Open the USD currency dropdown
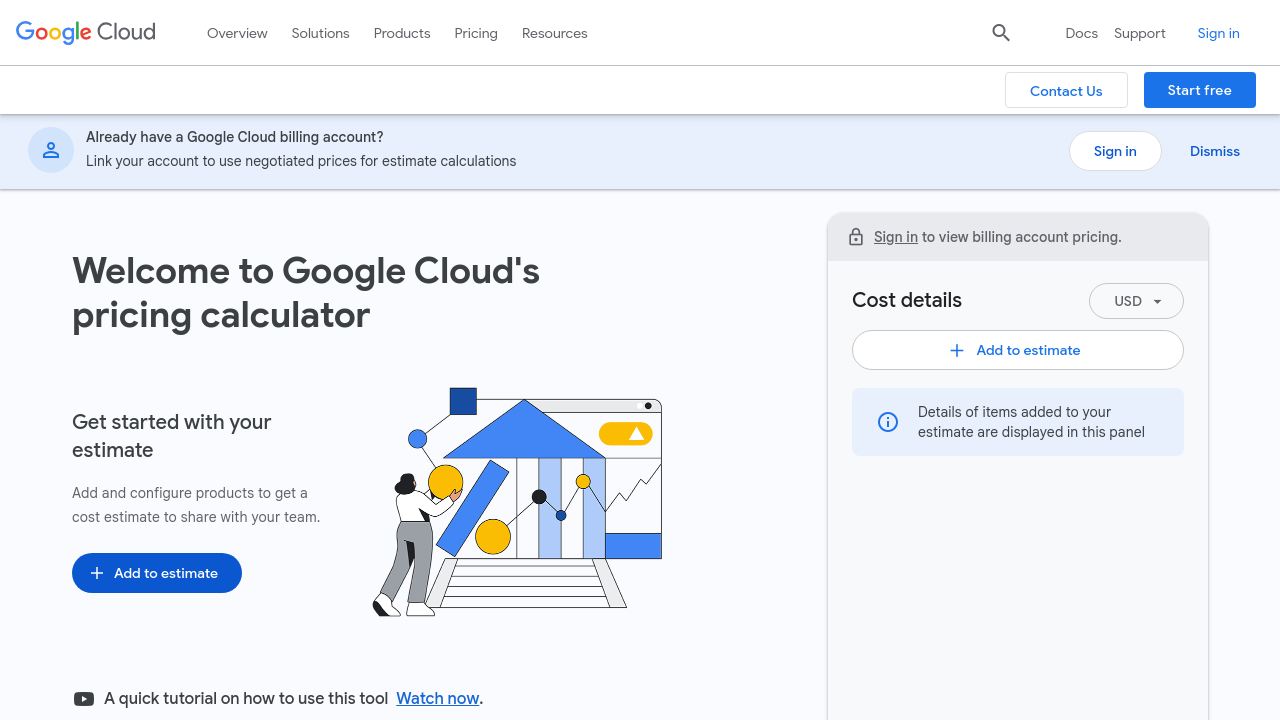The height and width of the screenshot is (720, 1280). (1136, 301)
